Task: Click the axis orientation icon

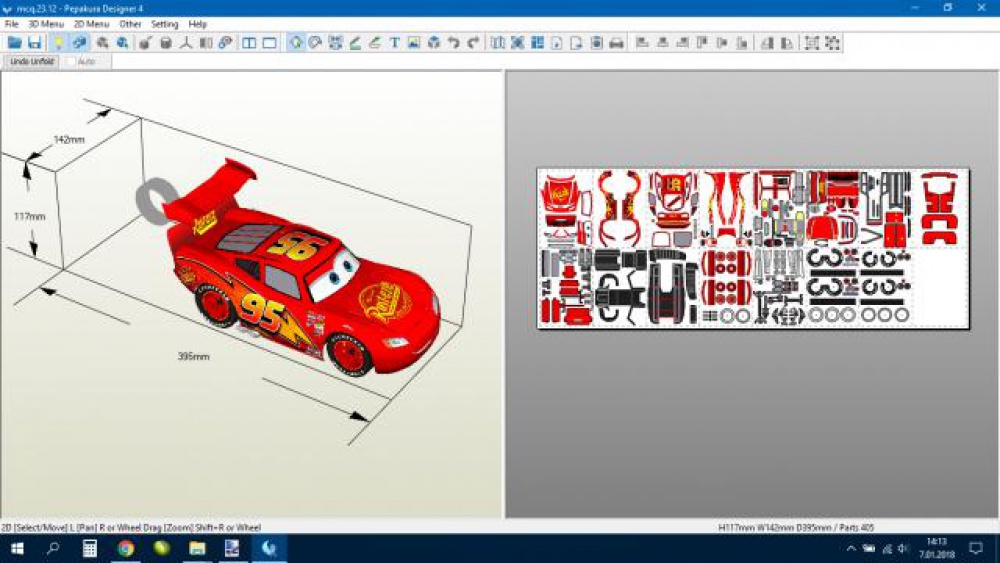Action: (x=186, y=43)
